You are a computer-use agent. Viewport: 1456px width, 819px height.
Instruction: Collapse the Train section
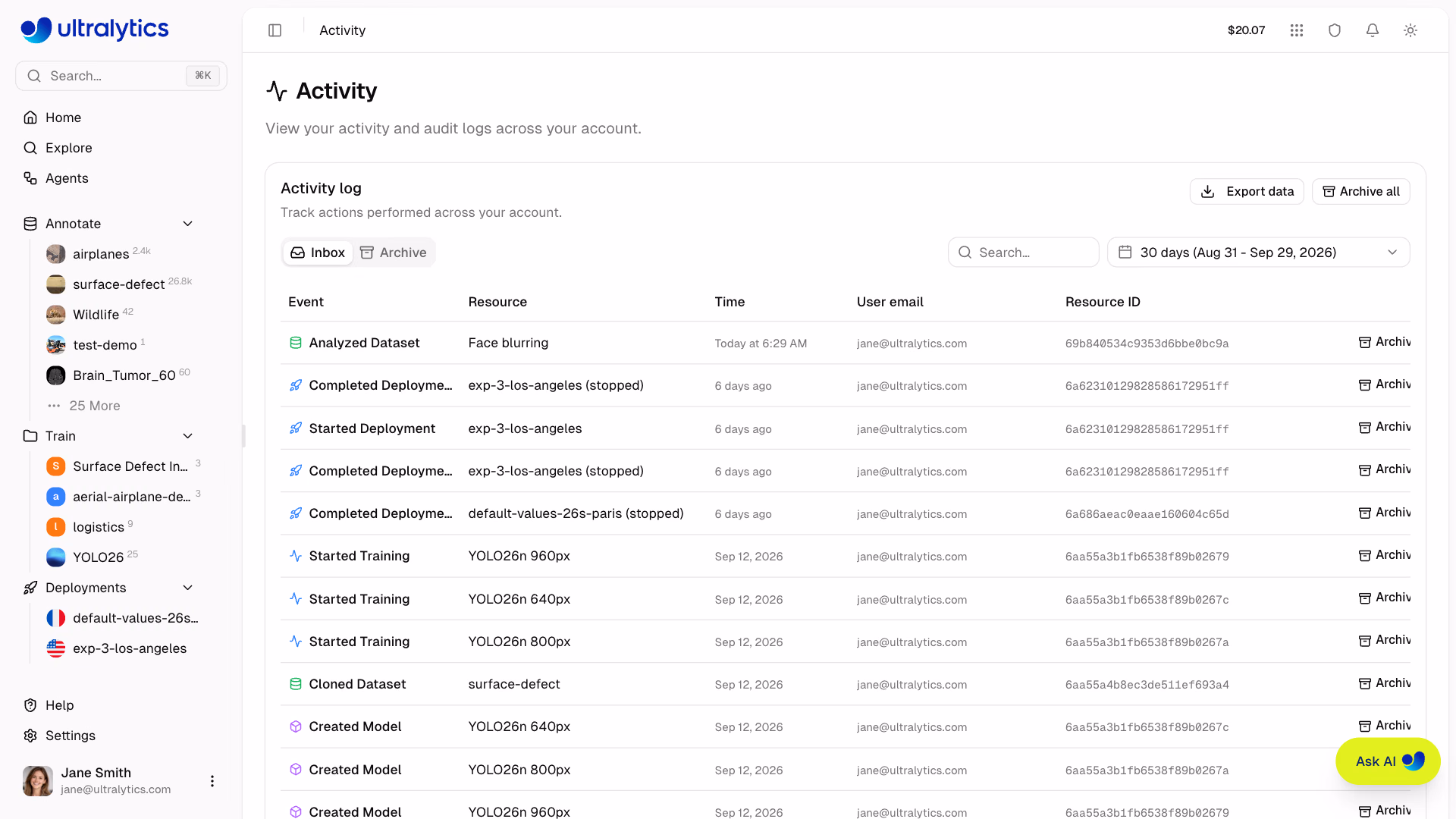click(x=188, y=436)
